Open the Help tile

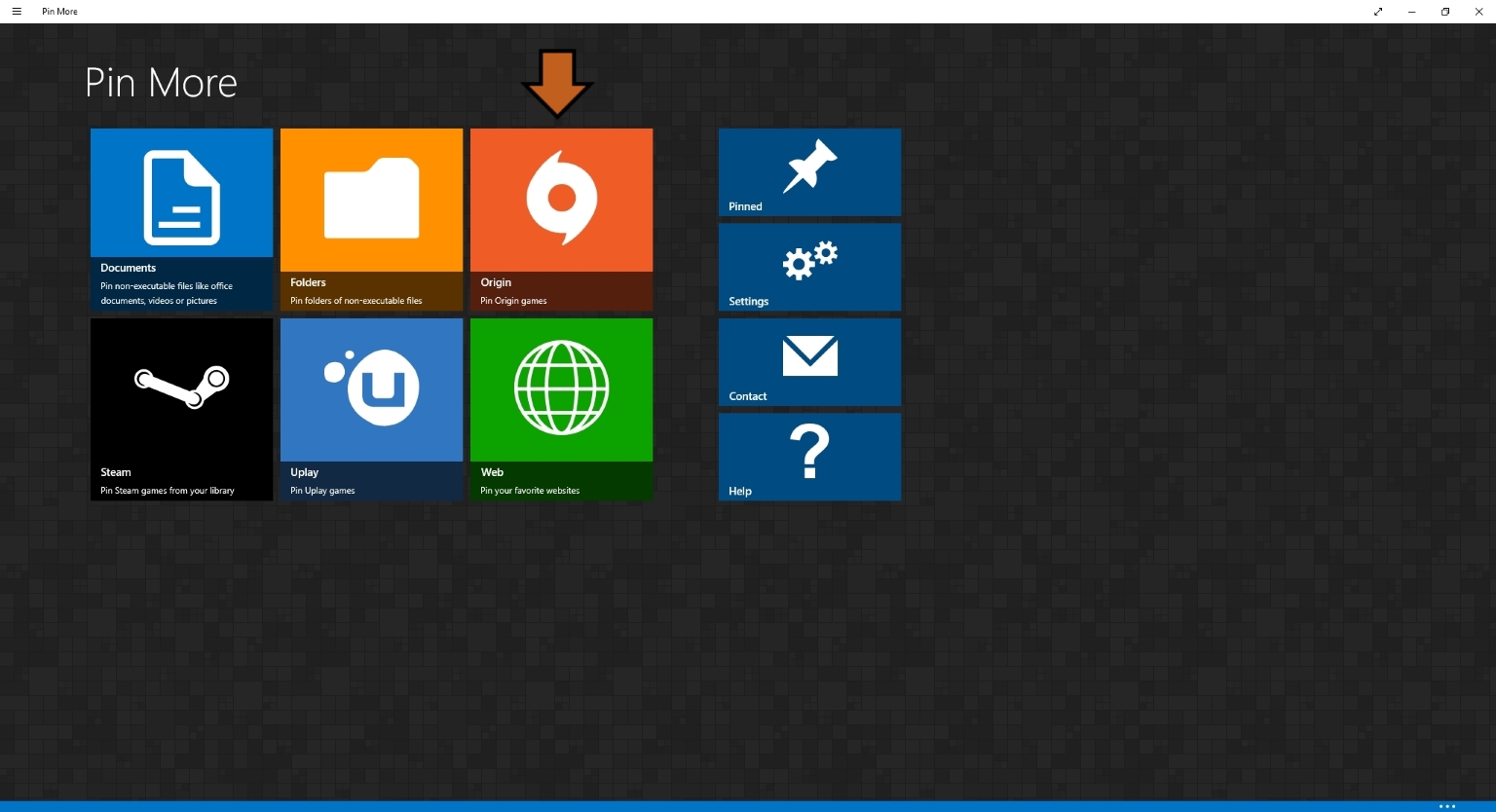[x=808, y=457]
